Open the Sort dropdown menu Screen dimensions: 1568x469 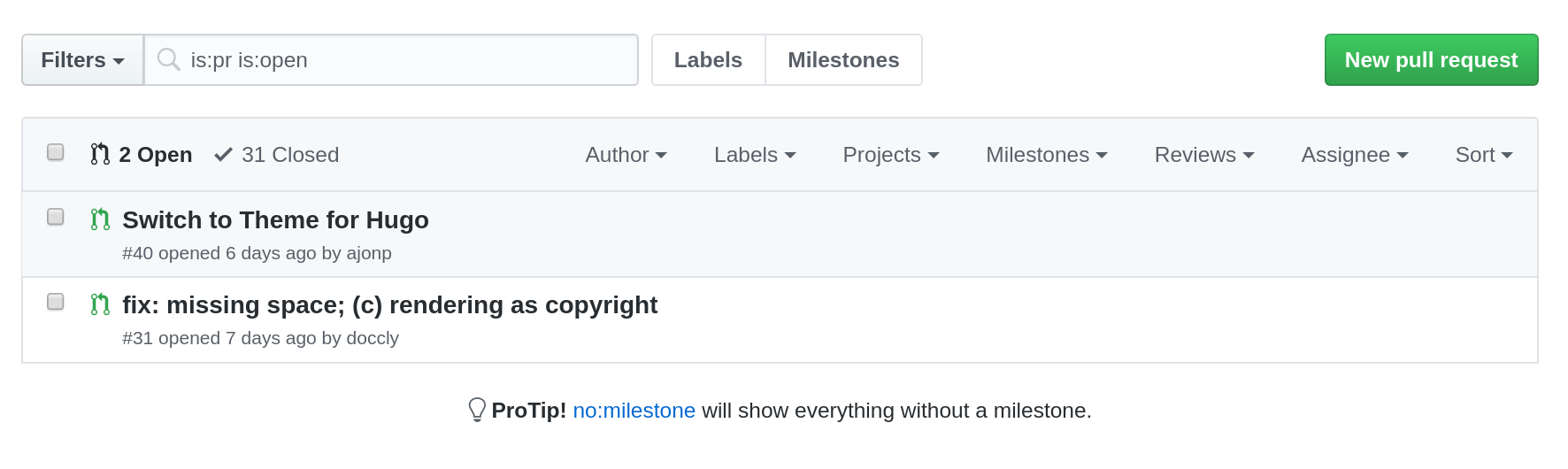[1483, 155]
